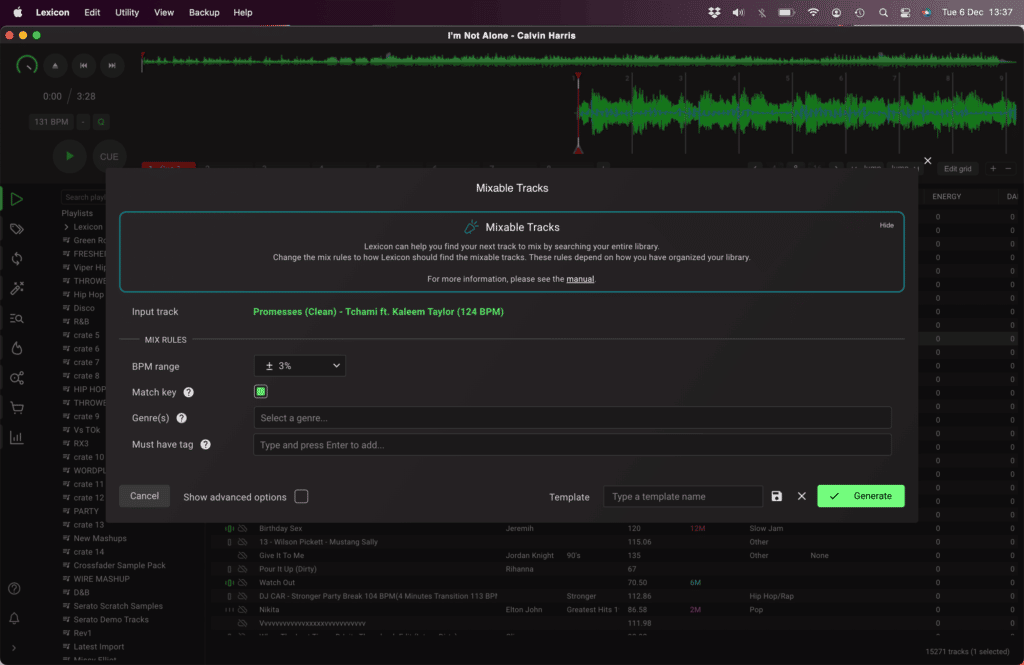Click the help icon next to Match key

(188, 393)
